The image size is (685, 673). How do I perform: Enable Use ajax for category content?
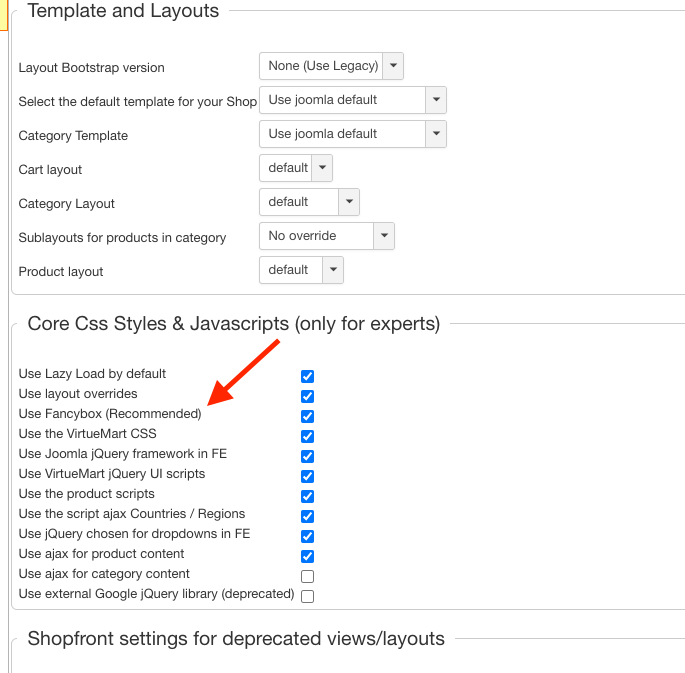pos(307,577)
